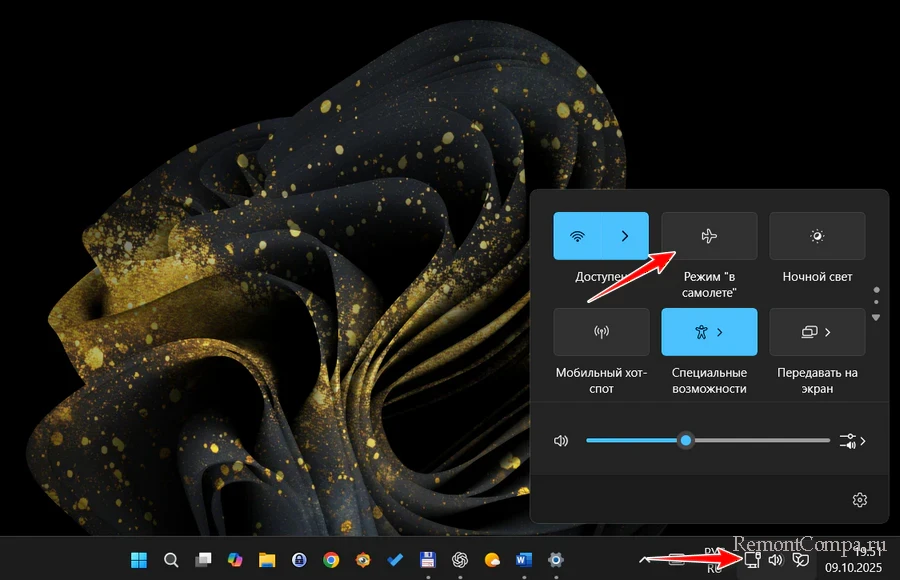Turn on Night light (Ночной свет)
Image resolution: width=900 pixels, height=580 pixels.
click(817, 237)
